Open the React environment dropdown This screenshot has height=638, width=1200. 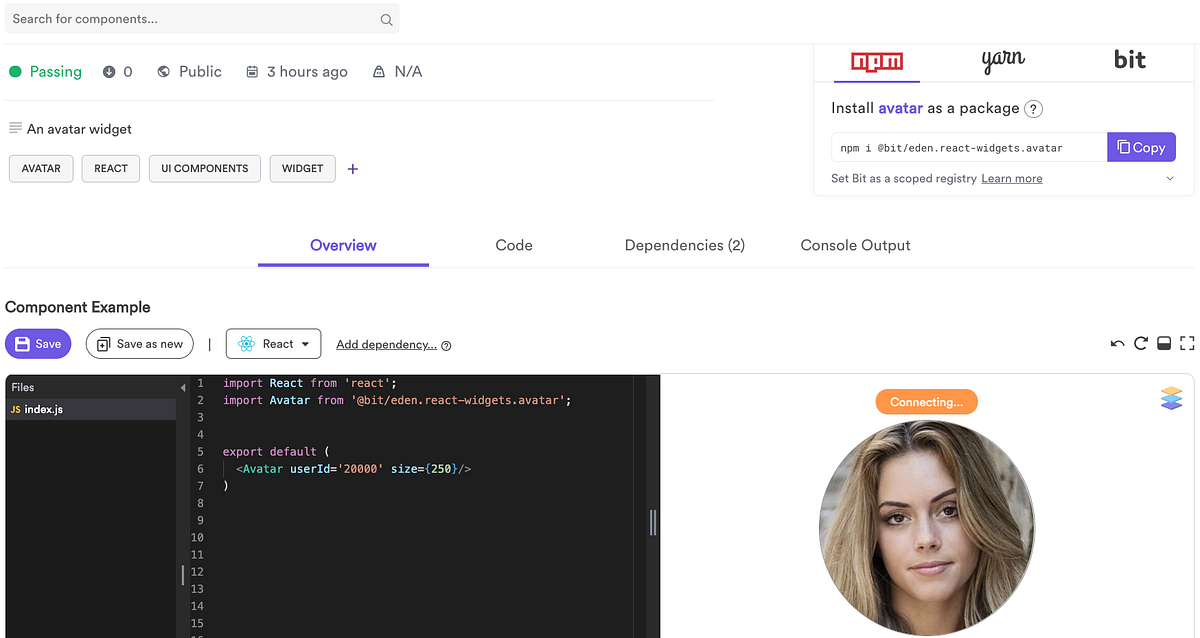click(x=273, y=343)
